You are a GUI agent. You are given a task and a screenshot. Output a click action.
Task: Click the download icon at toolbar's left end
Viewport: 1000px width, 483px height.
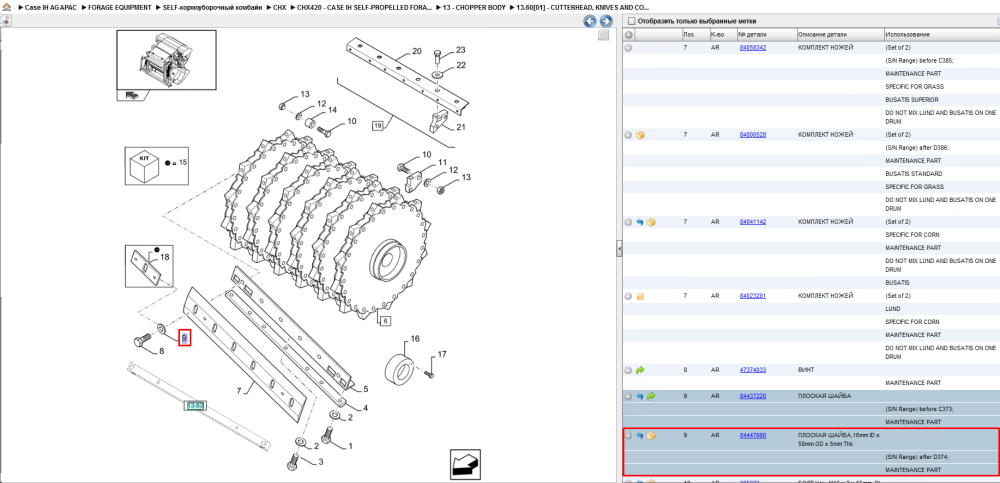[5, 21]
